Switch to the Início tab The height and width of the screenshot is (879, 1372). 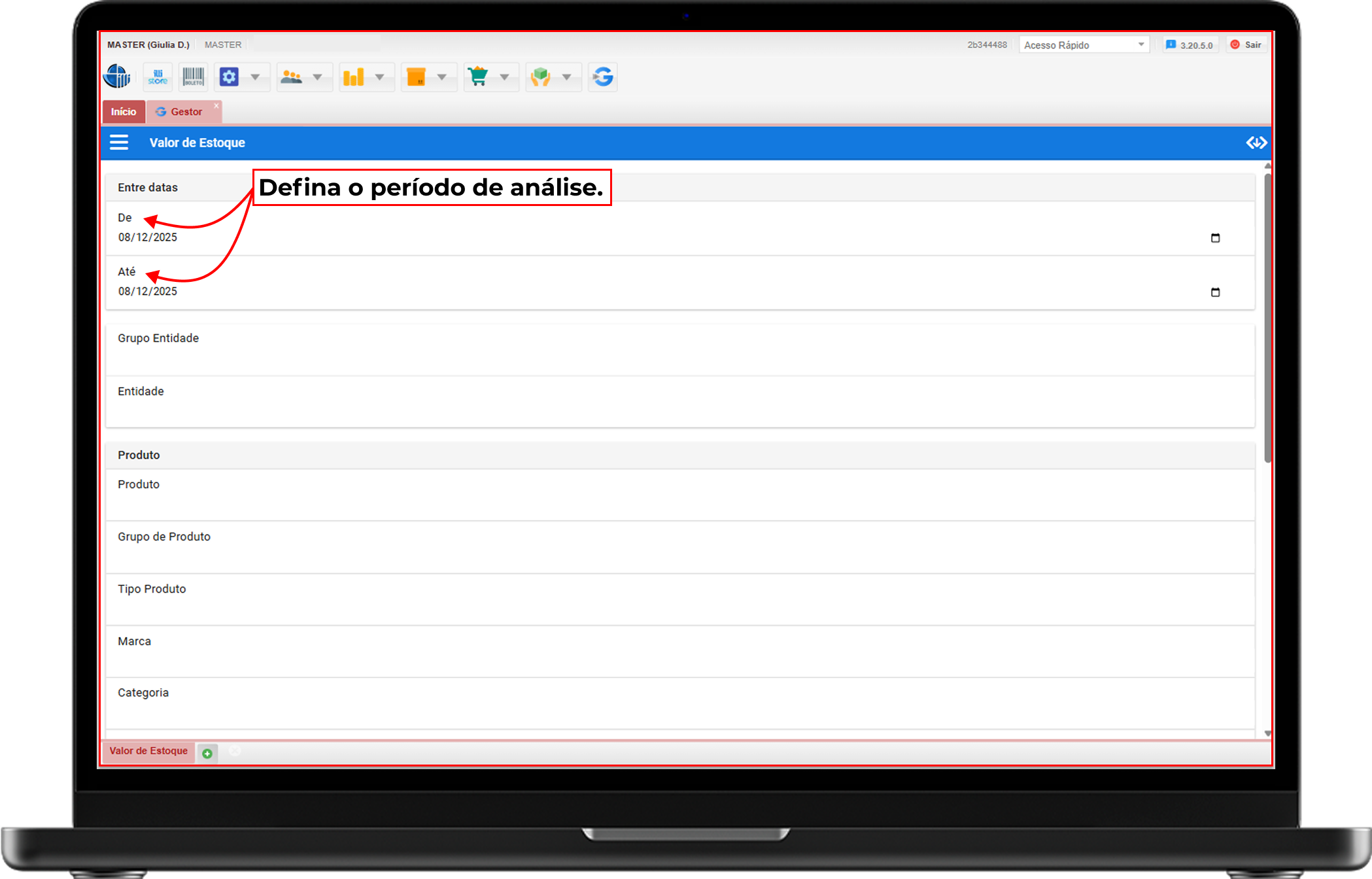124,112
